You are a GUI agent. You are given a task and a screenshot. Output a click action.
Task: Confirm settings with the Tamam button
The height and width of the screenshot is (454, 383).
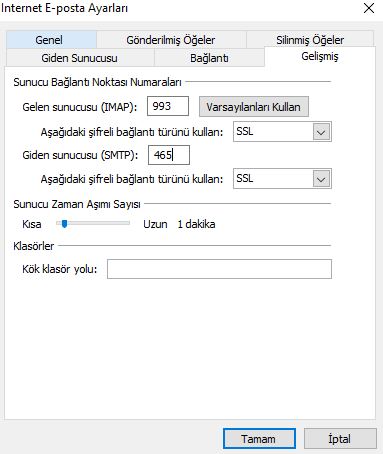(x=259, y=439)
